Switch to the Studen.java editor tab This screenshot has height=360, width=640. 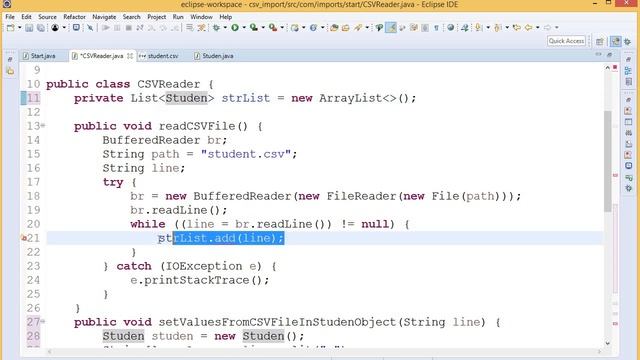(214, 56)
